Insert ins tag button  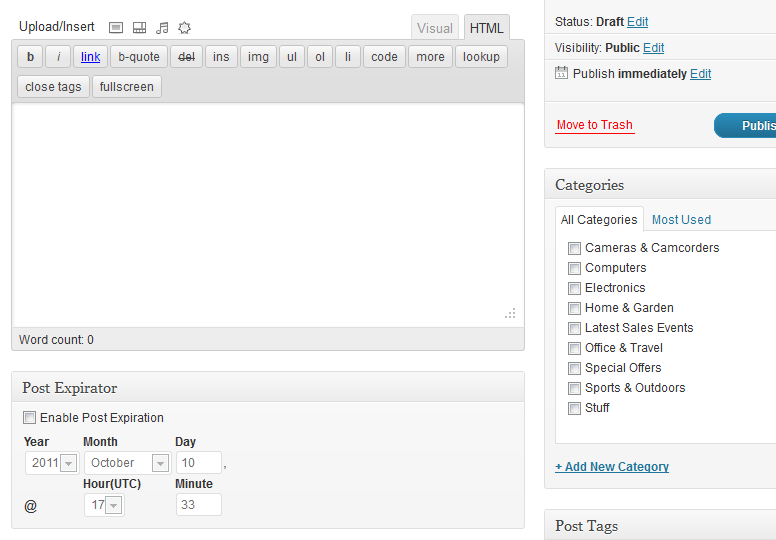[221, 57]
